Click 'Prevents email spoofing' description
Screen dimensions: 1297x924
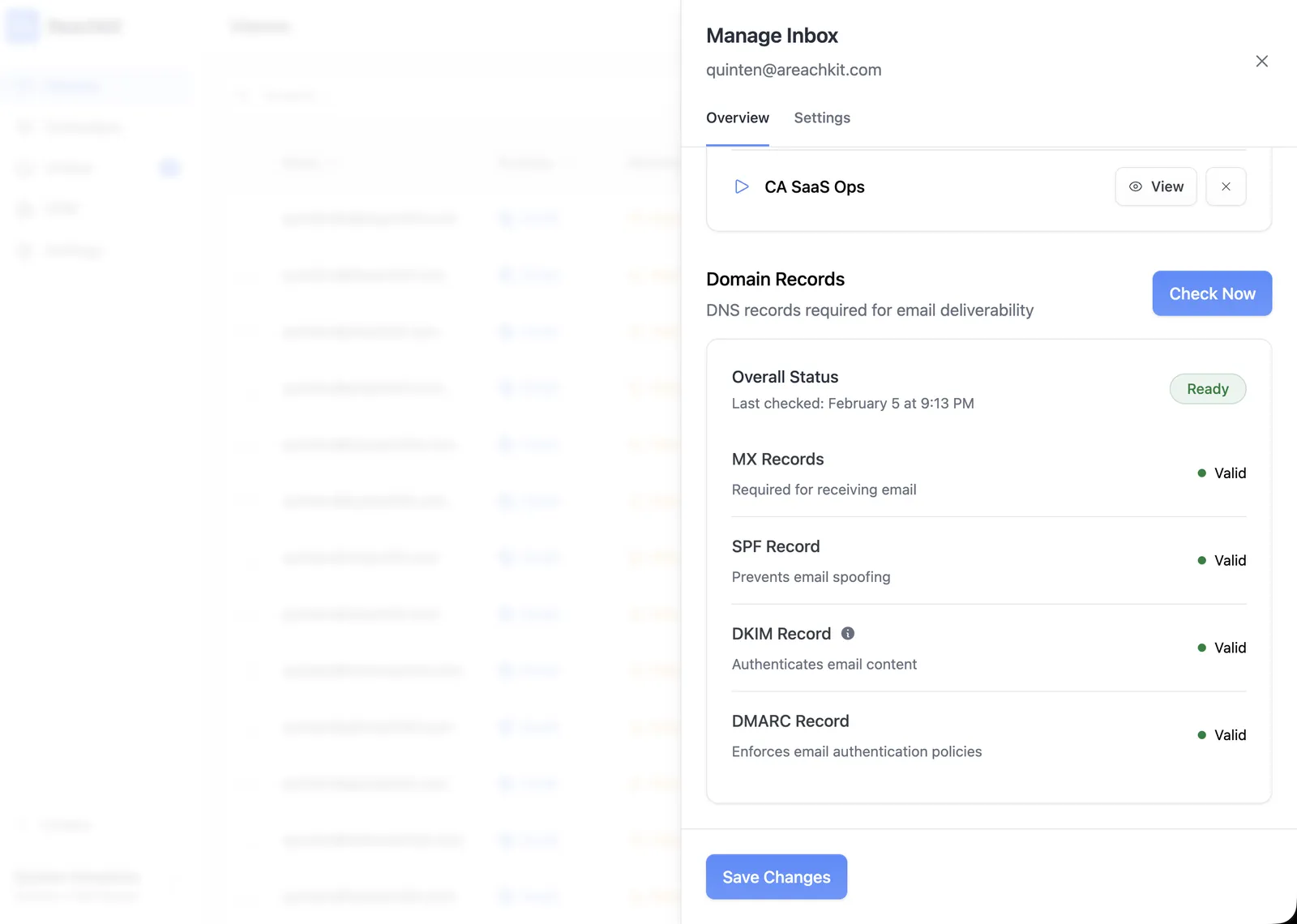[x=811, y=577]
